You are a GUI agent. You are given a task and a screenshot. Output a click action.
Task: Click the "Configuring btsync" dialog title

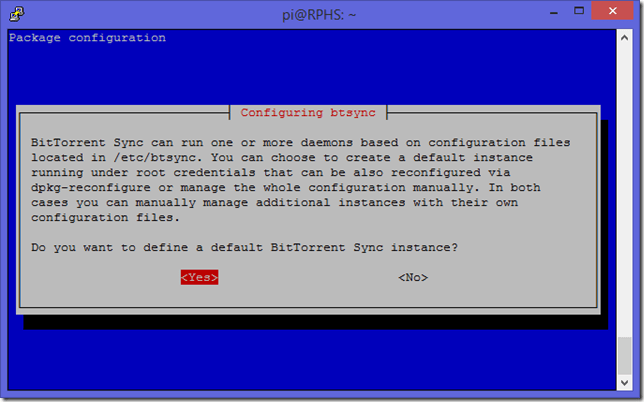tap(308, 112)
